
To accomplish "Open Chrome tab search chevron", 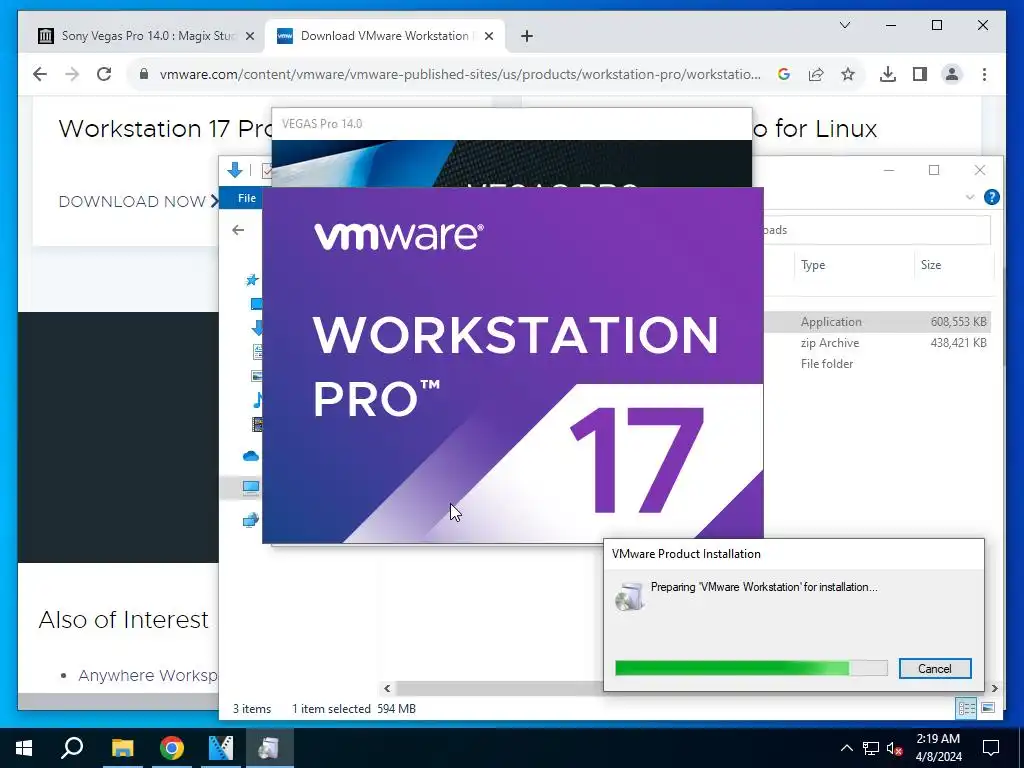I will click(x=844, y=25).
